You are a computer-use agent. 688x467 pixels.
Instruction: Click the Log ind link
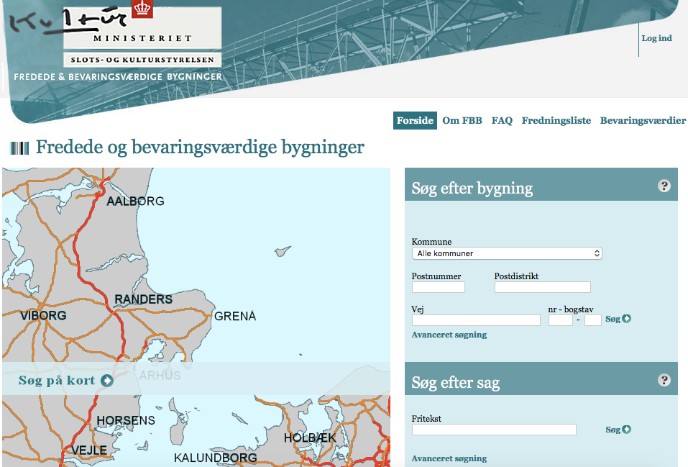[x=657, y=38]
